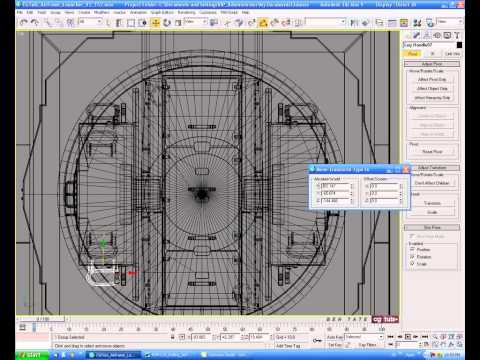Choose the Bind to Space Warp tool
Image resolution: width=480 pixels, height=360 pixels.
tap(70, 23)
